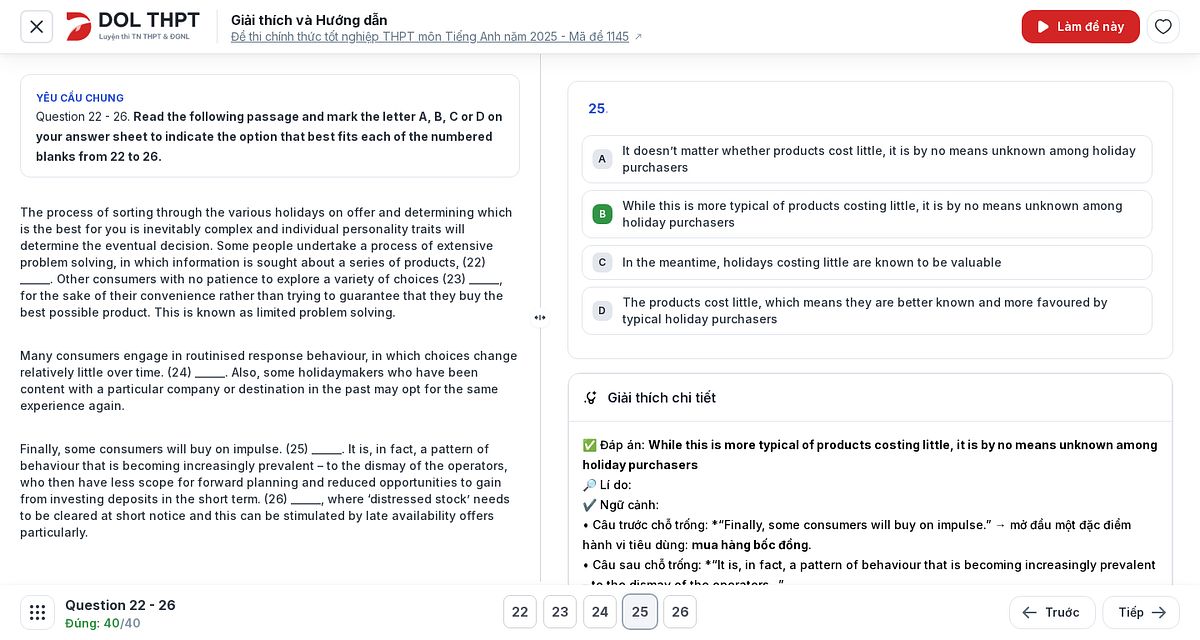
Task: Go to question 26 tab
Action: coord(680,612)
